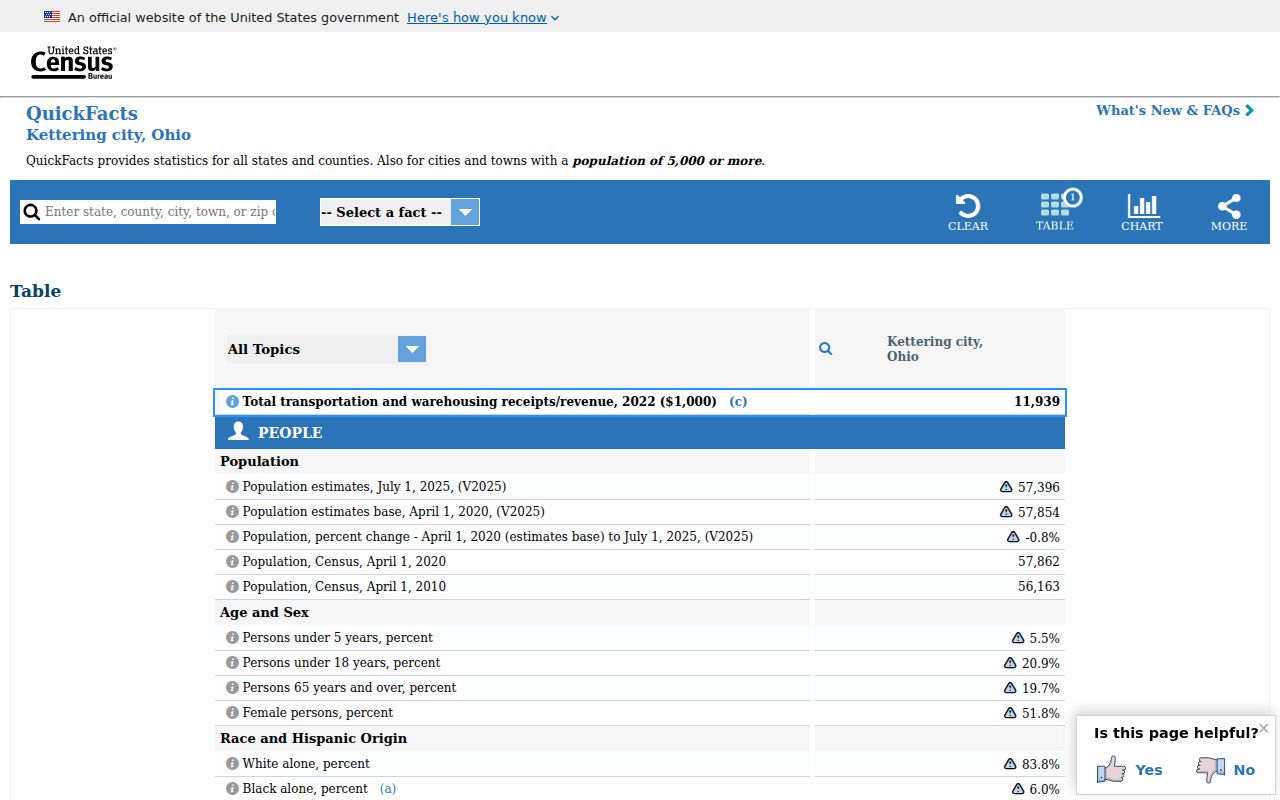Open What's New & FAQs link
This screenshot has height=800, width=1280.
1175,110
